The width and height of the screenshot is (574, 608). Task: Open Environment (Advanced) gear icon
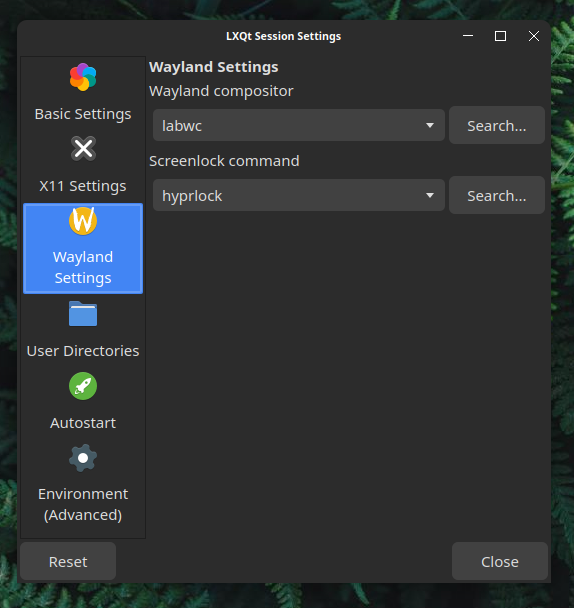(x=83, y=458)
